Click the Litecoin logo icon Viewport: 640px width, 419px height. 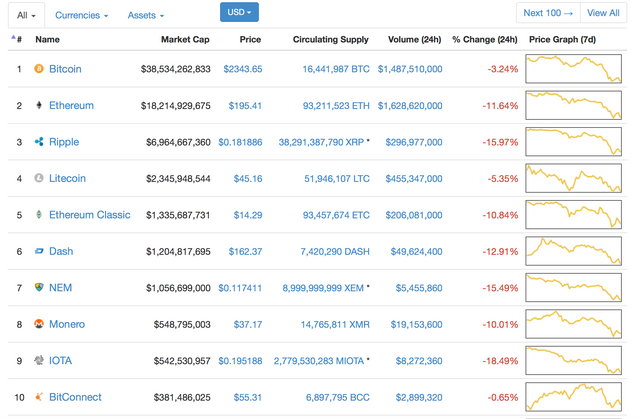39,178
